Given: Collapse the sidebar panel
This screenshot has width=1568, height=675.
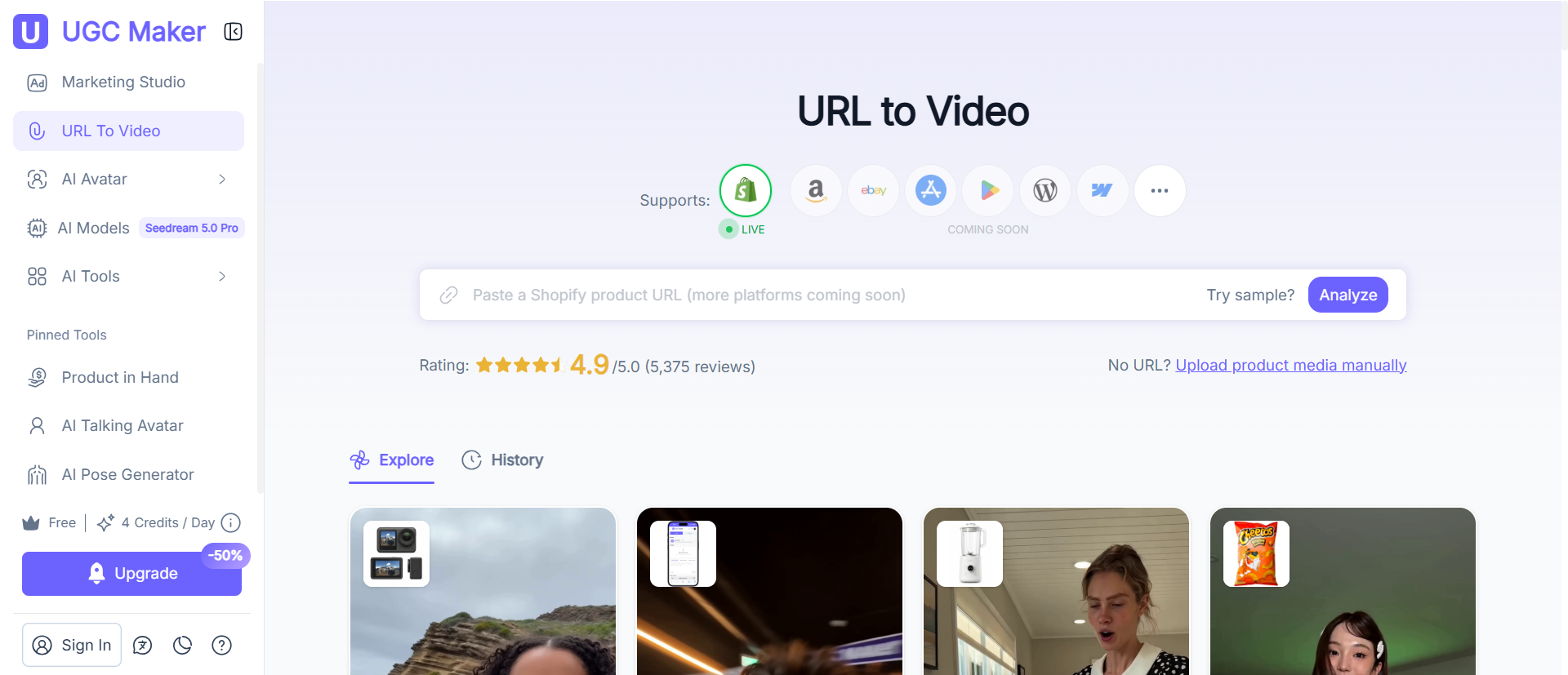Looking at the screenshot, I should click(233, 32).
